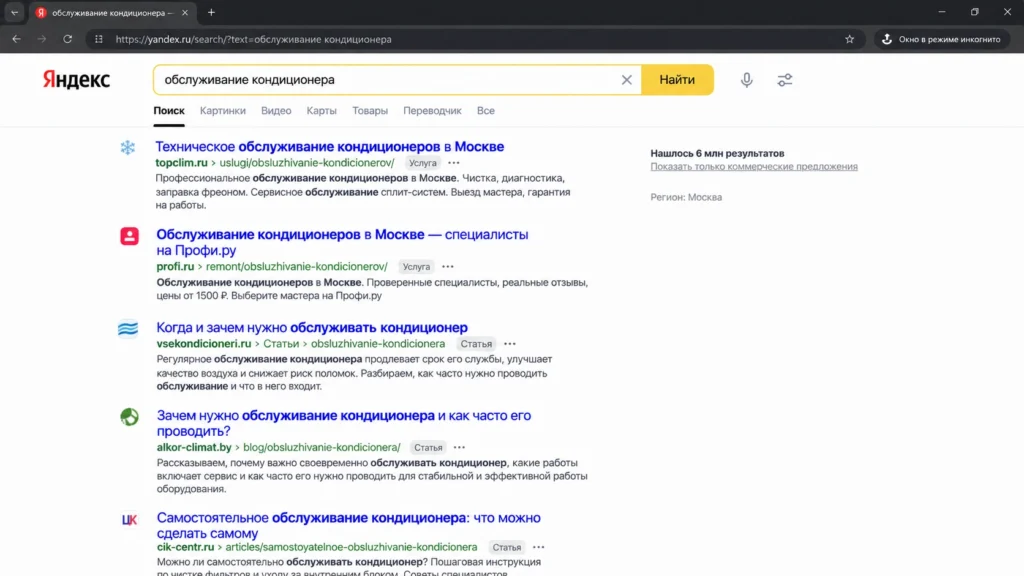The height and width of the screenshot is (576, 1024).
Task: Switch to the Картинки tab
Action: coord(223,110)
